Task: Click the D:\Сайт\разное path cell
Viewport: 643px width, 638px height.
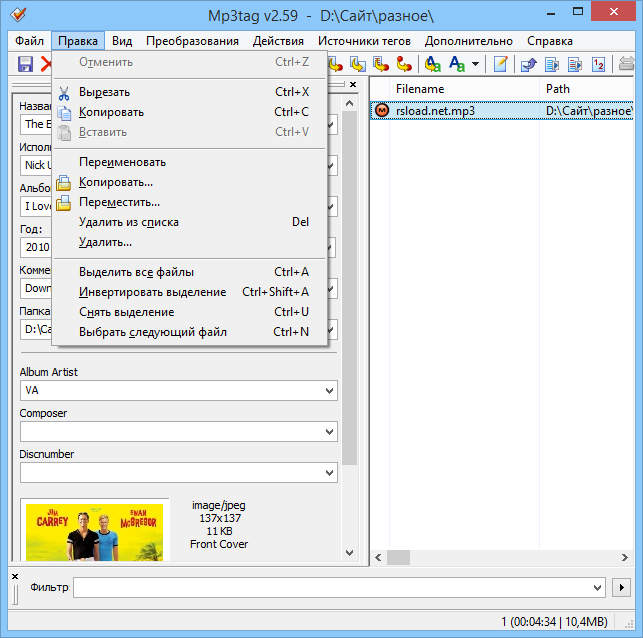Action: tap(589, 111)
